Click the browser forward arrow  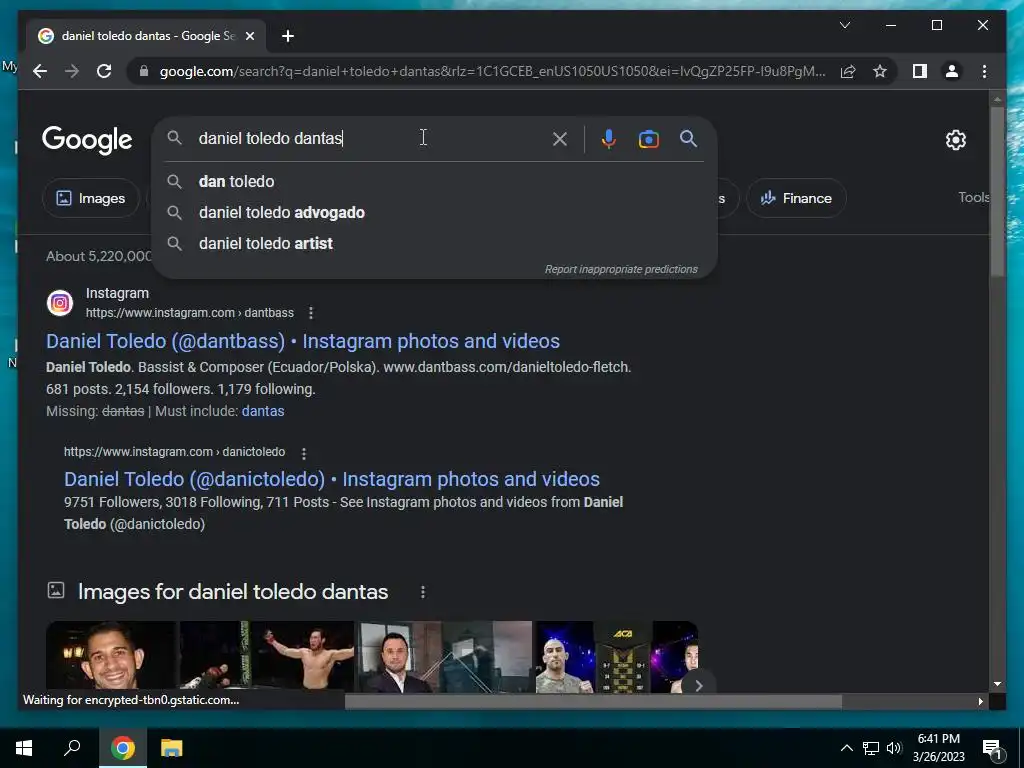pos(72,71)
